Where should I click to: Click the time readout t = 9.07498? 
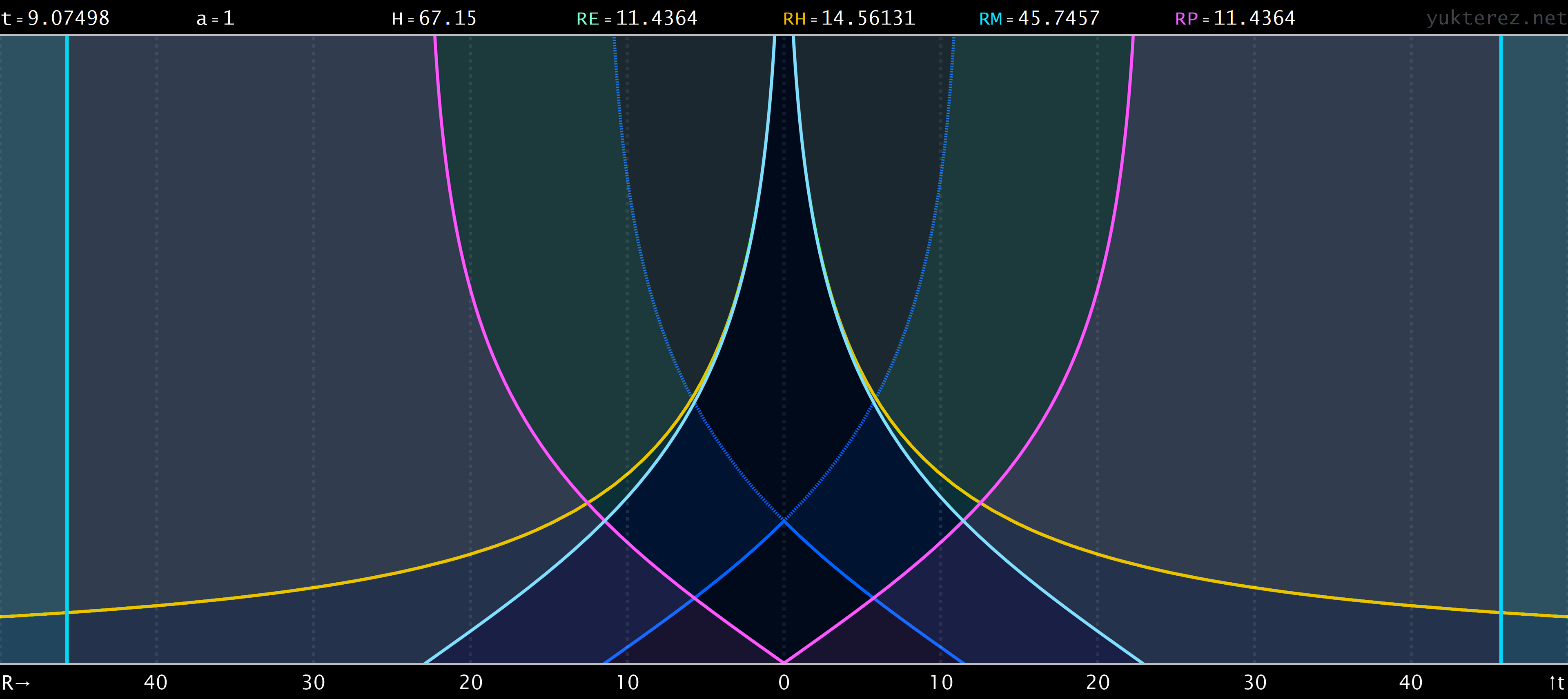(x=56, y=18)
